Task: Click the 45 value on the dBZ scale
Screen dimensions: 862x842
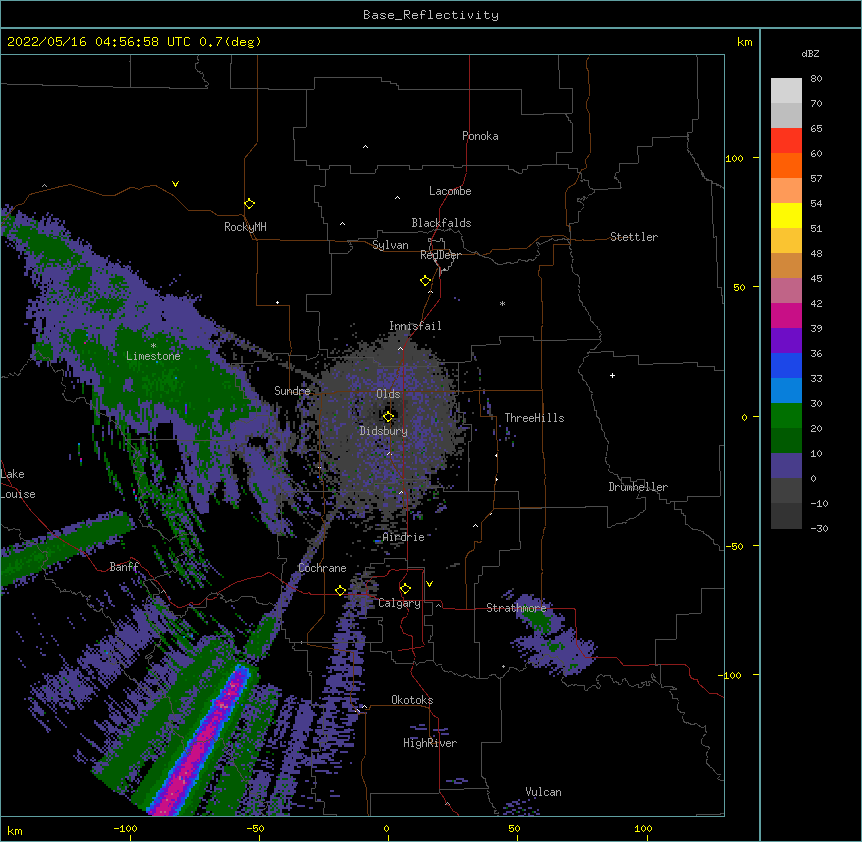Action: coord(816,279)
